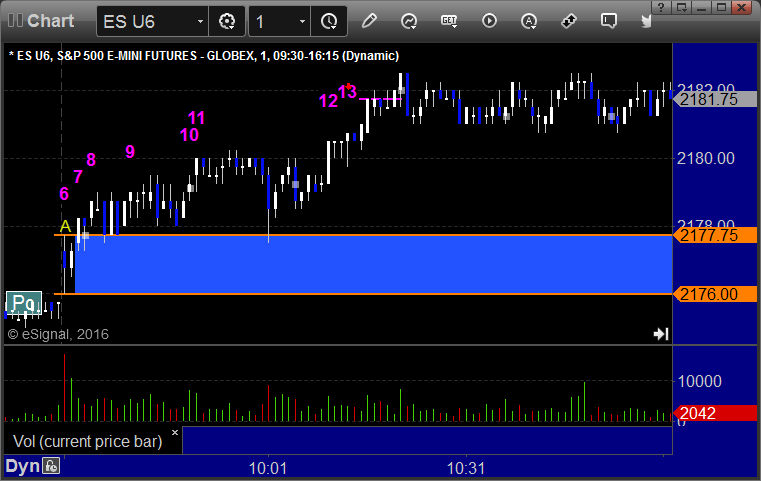Open the chart studies menu icon

coord(409,21)
